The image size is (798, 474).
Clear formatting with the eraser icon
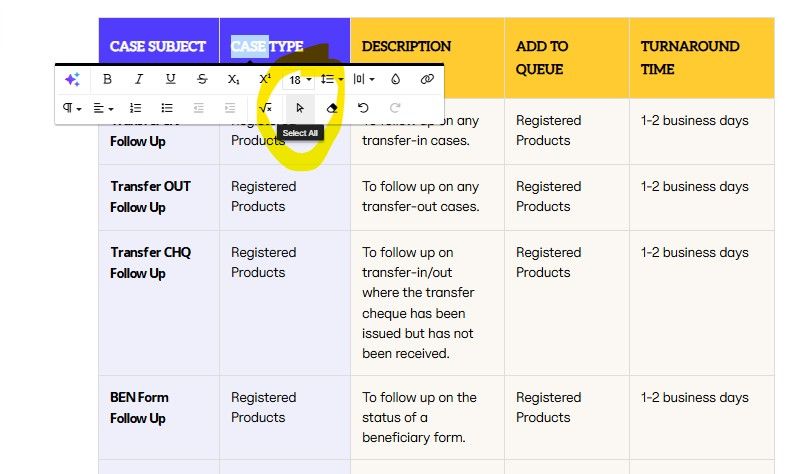[332, 108]
